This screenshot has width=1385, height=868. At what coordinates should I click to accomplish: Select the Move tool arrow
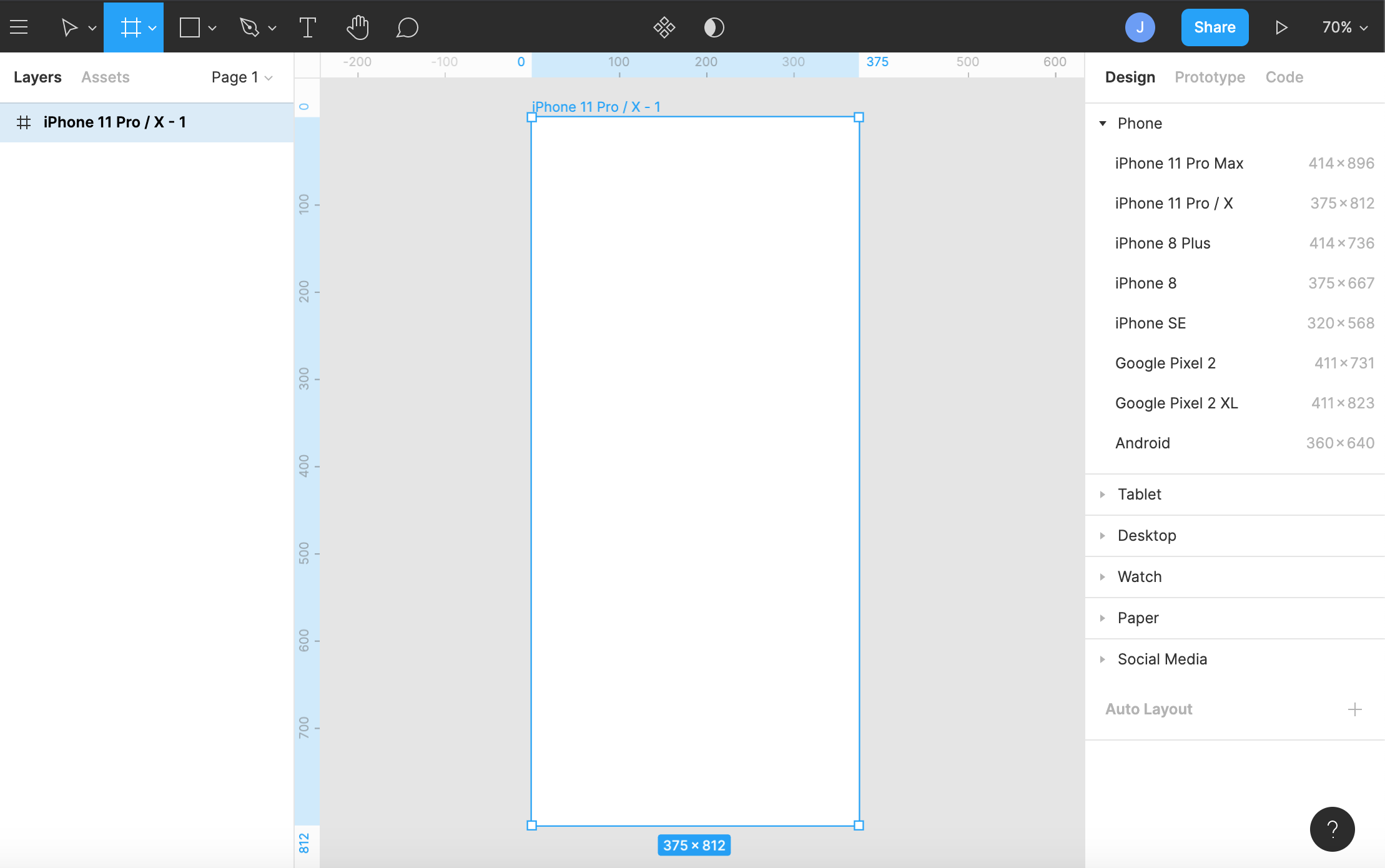point(69,27)
